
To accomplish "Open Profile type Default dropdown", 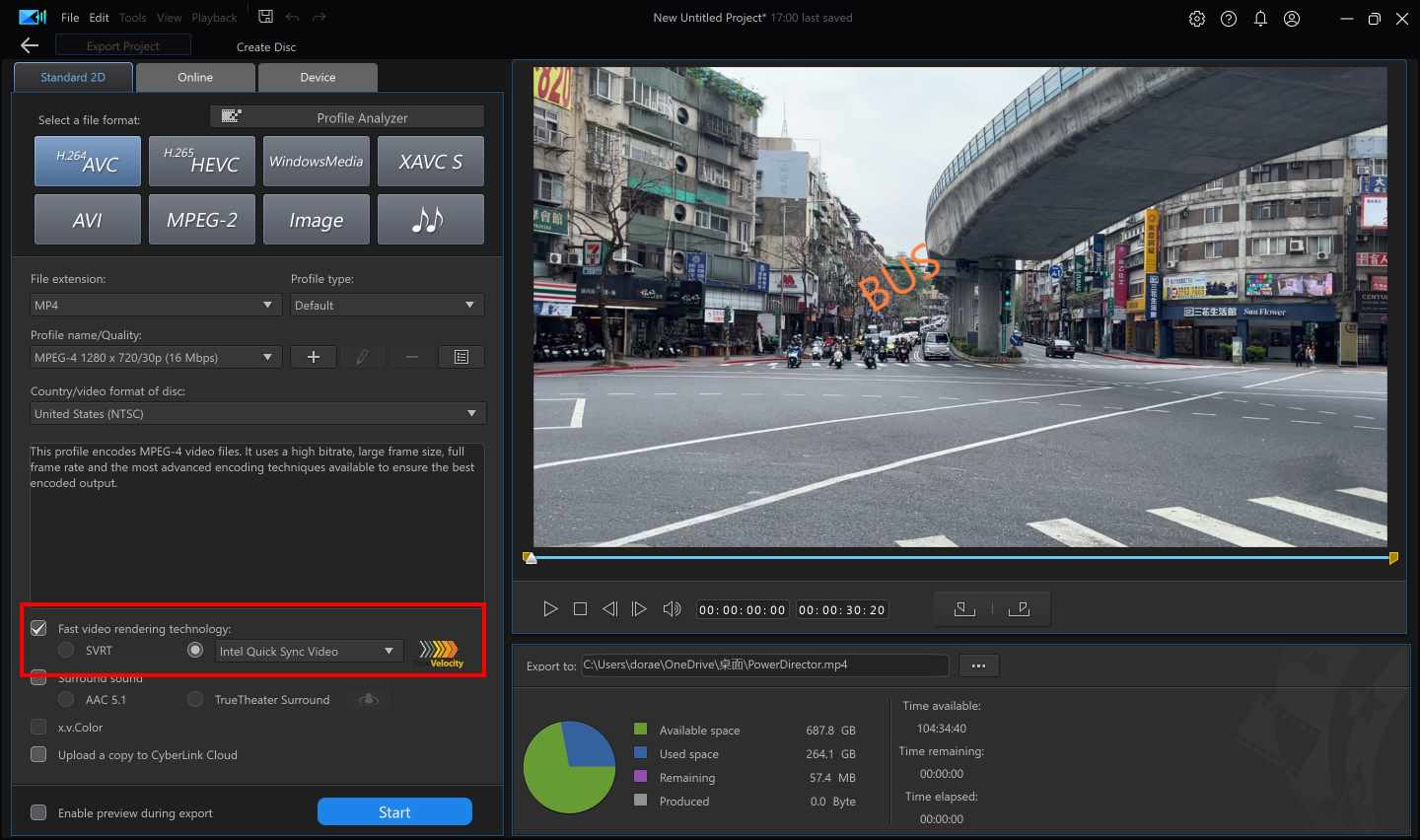I will click(387, 305).
